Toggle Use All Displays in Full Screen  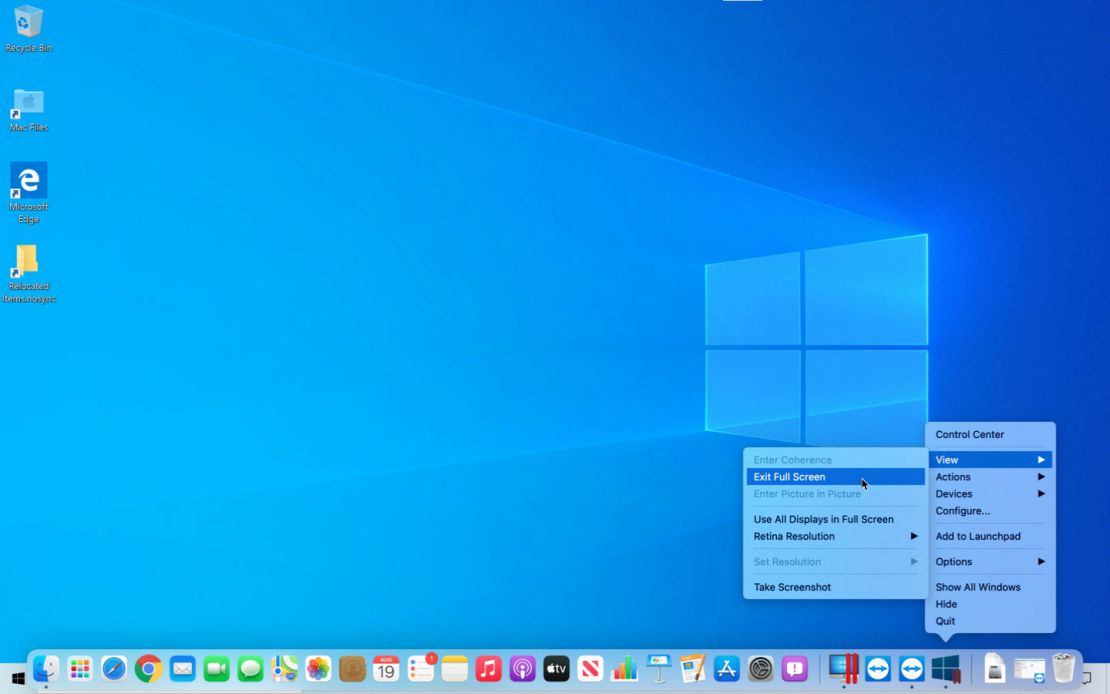(x=823, y=519)
